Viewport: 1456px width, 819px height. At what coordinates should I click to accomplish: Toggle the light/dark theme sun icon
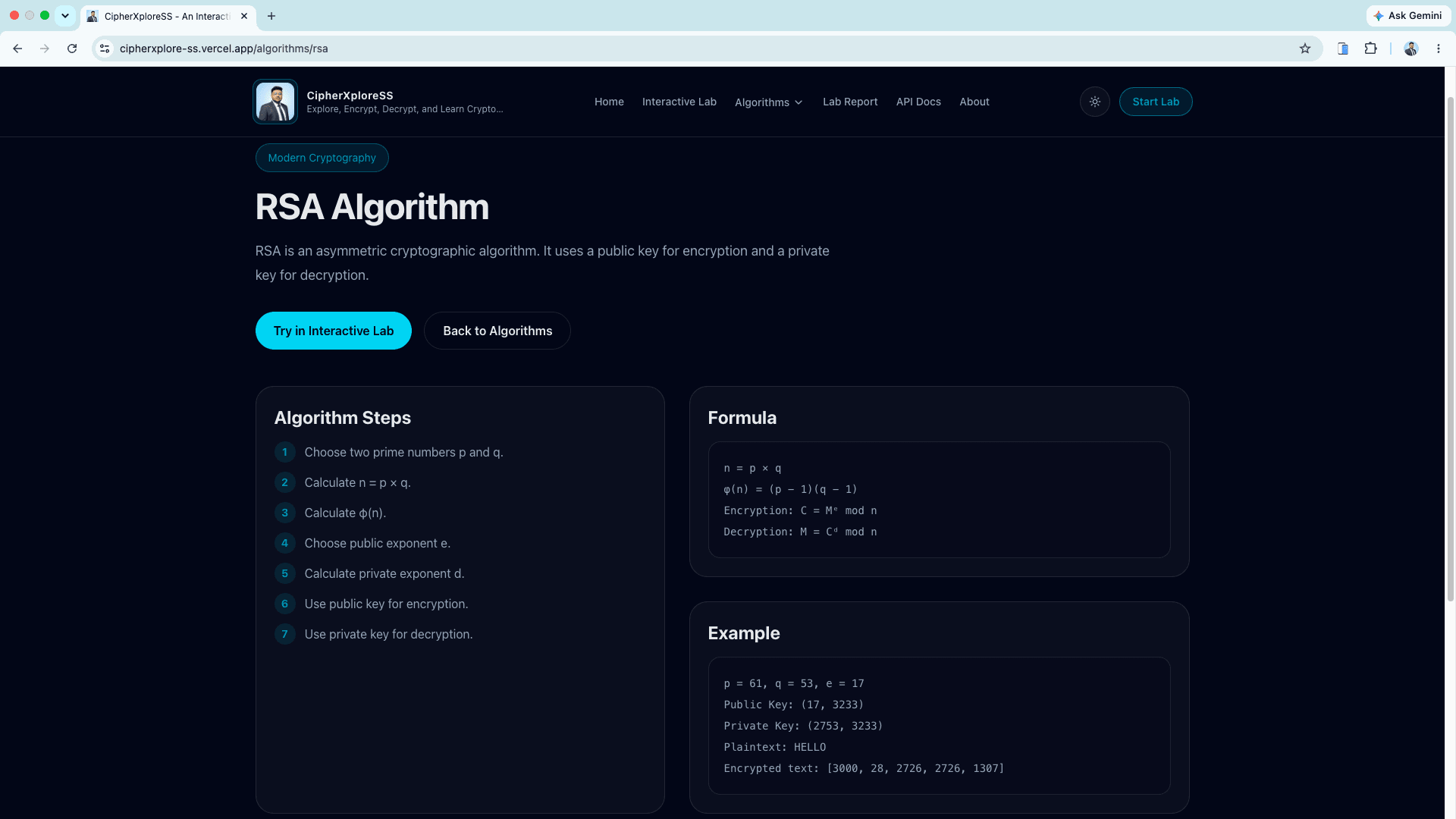pyautogui.click(x=1095, y=102)
